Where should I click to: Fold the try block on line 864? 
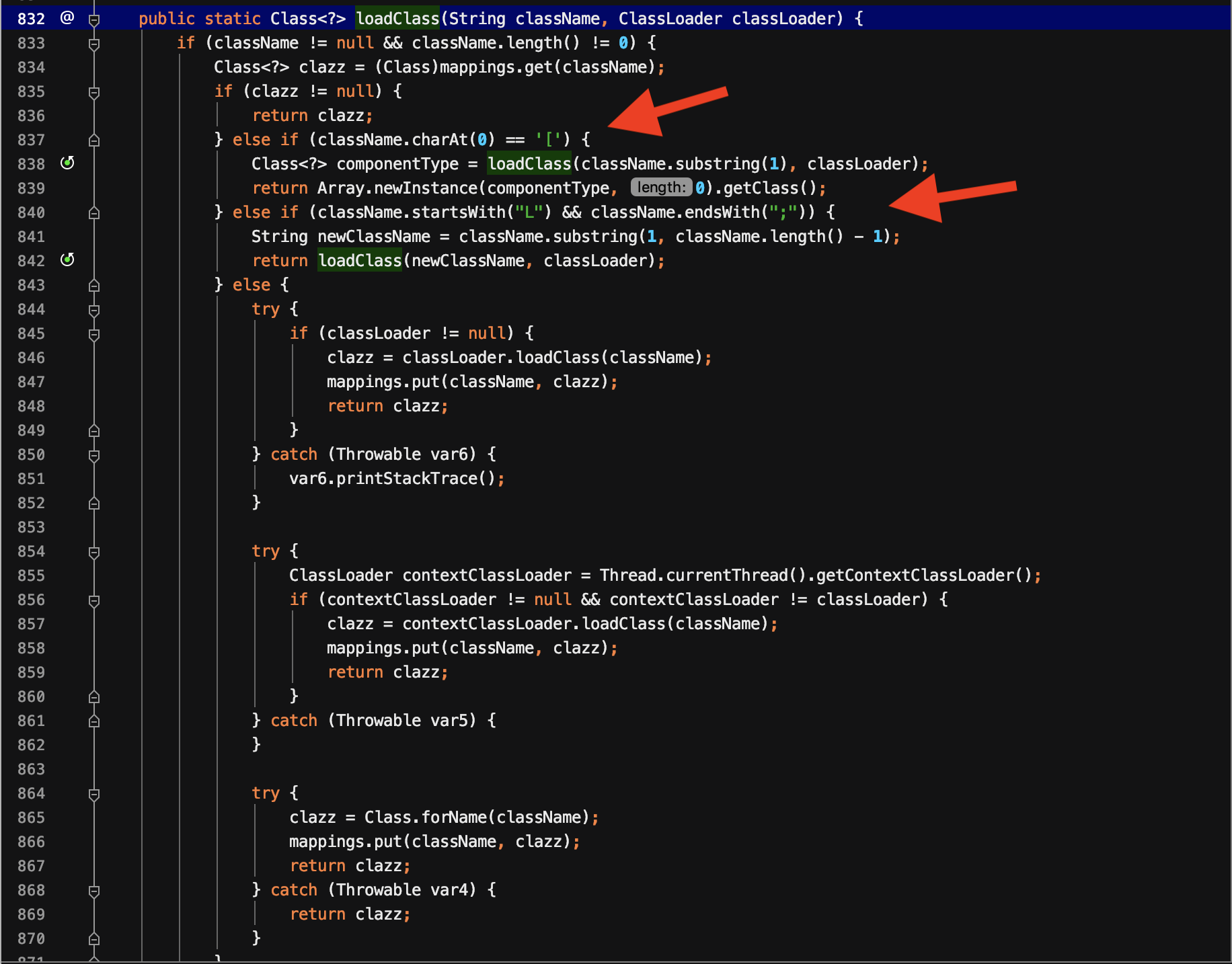[x=94, y=794]
